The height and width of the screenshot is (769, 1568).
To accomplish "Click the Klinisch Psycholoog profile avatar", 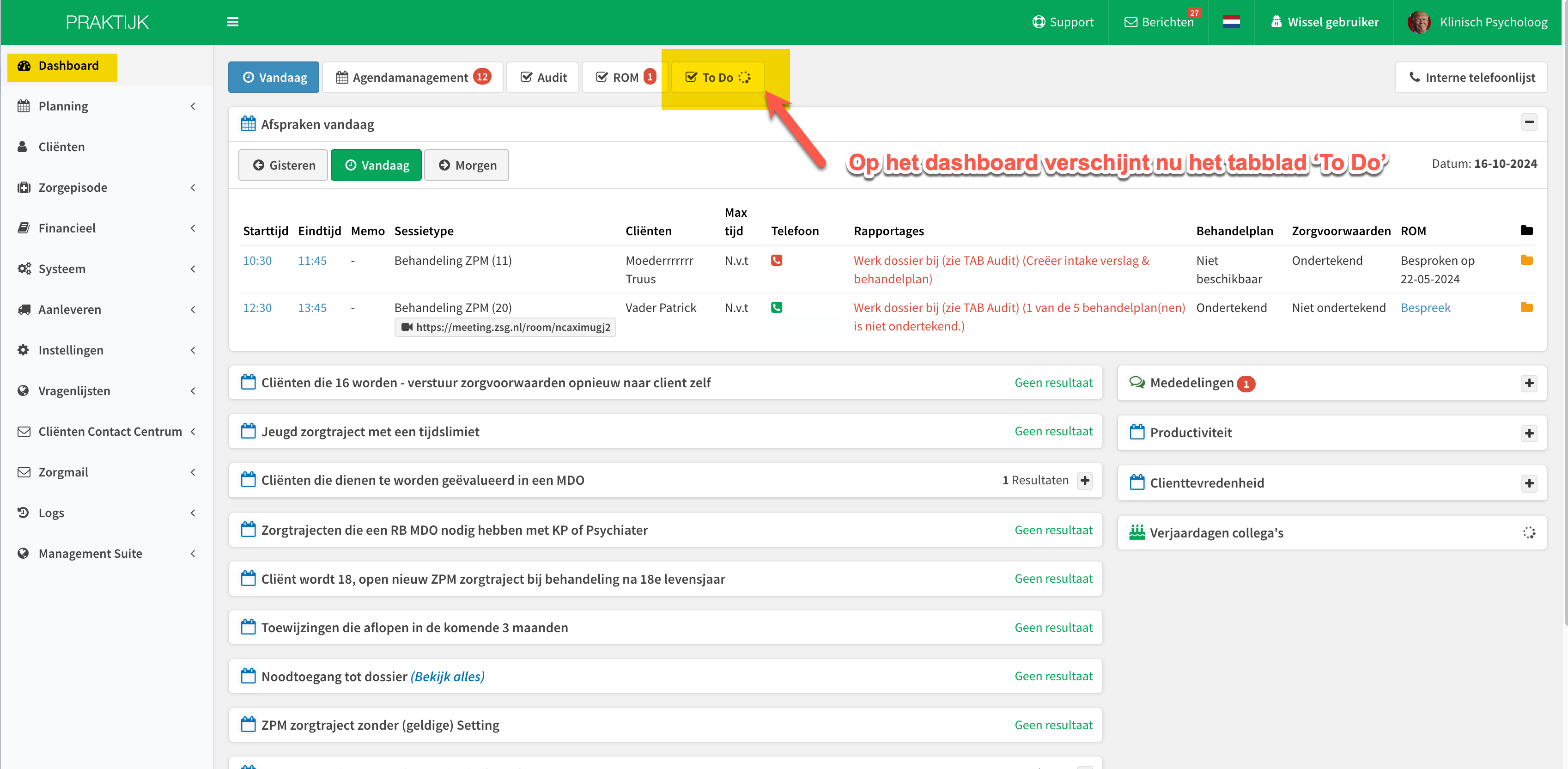I will [x=1419, y=23].
